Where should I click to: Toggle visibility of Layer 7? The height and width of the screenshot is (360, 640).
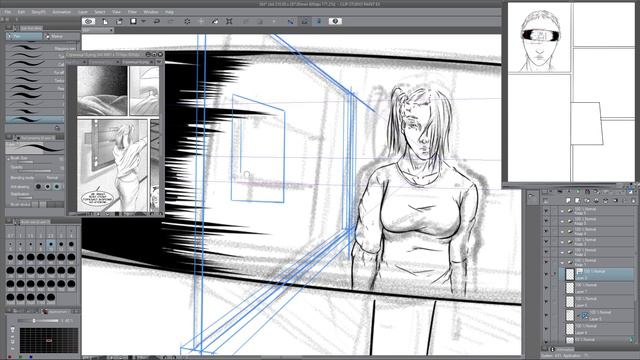click(546, 288)
